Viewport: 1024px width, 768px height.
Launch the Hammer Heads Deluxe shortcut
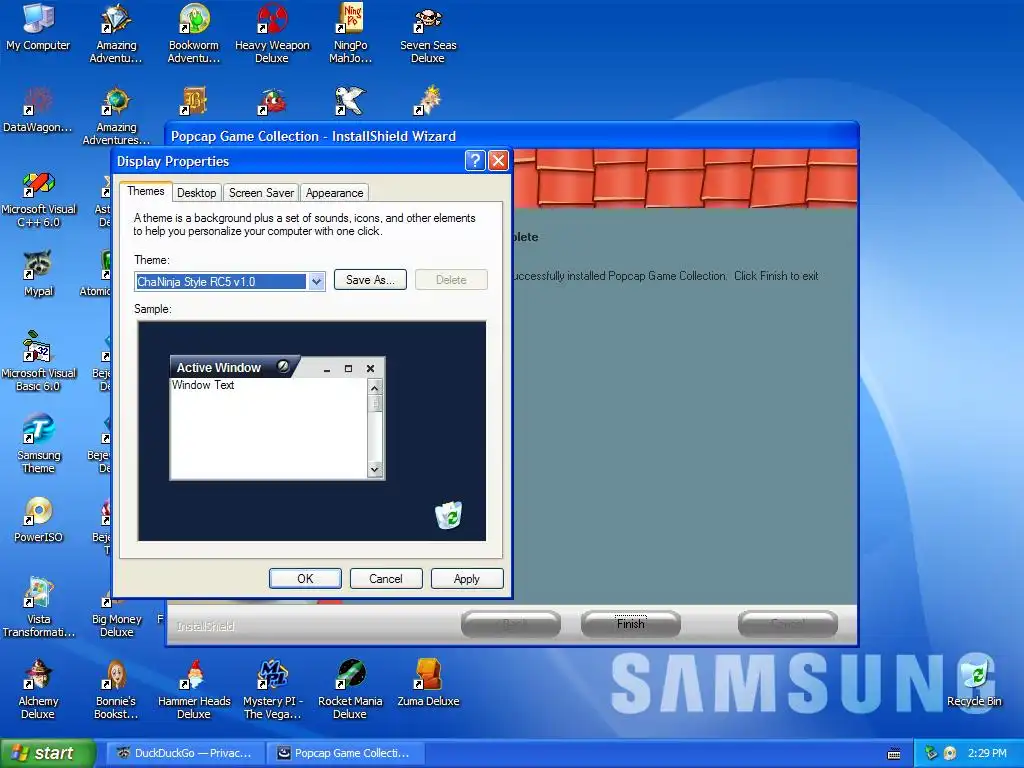point(194,689)
